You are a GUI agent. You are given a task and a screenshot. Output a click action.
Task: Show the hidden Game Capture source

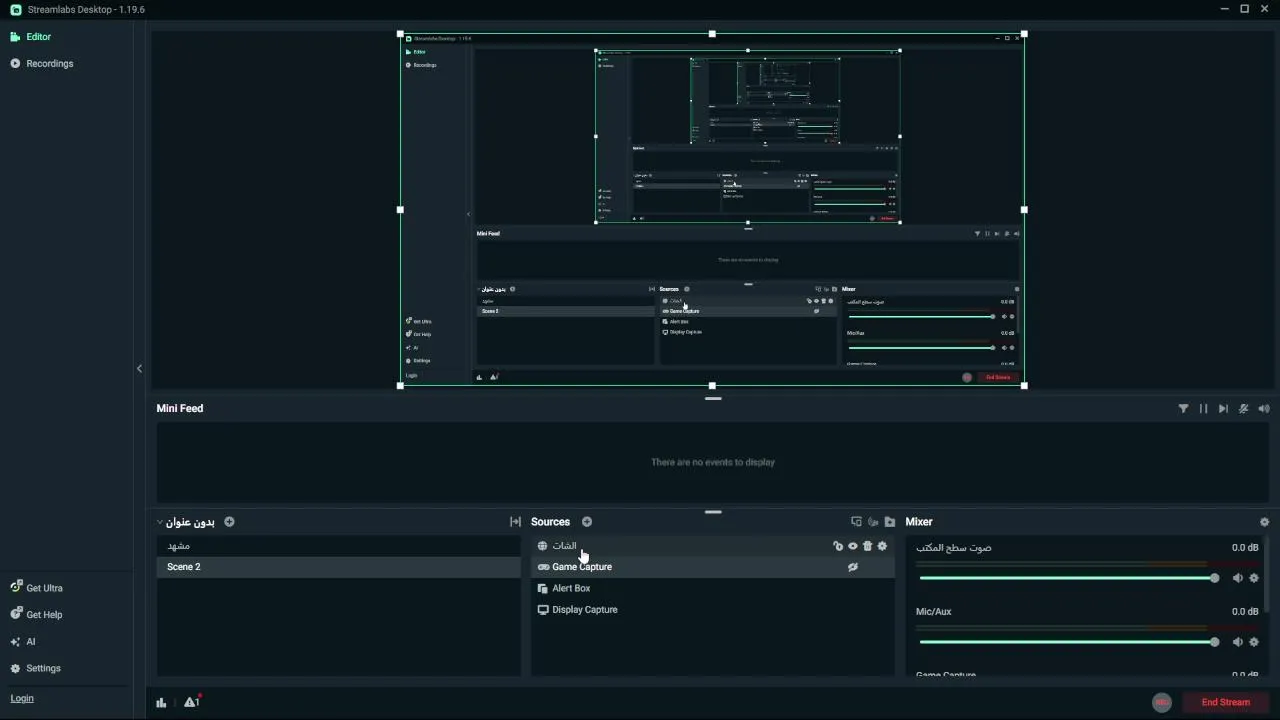click(x=853, y=567)
